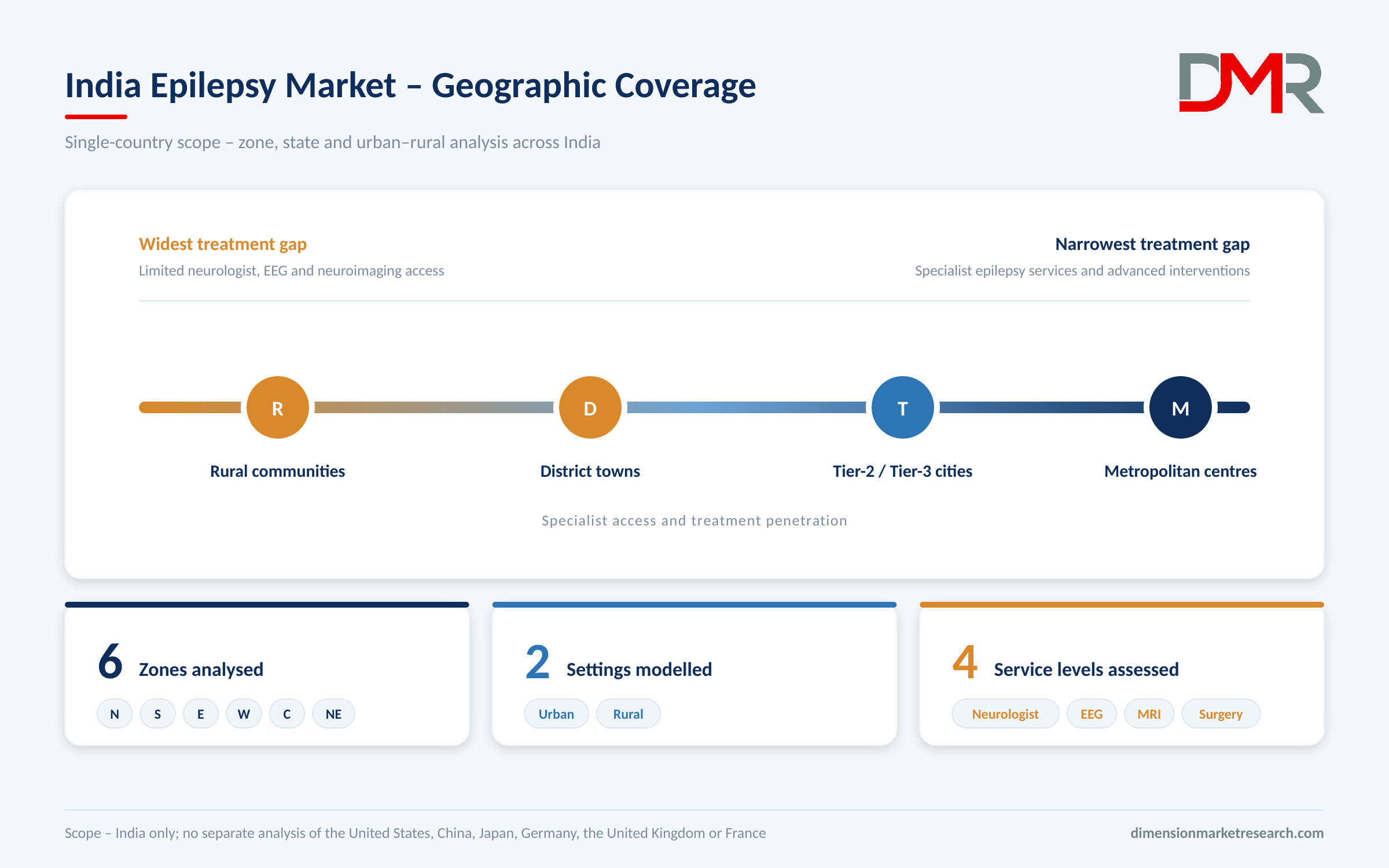Screen dimensions: 1389x868
Task: Click the 'Tier-2 / Tier-3 cities' label
Action: [902, 471]
